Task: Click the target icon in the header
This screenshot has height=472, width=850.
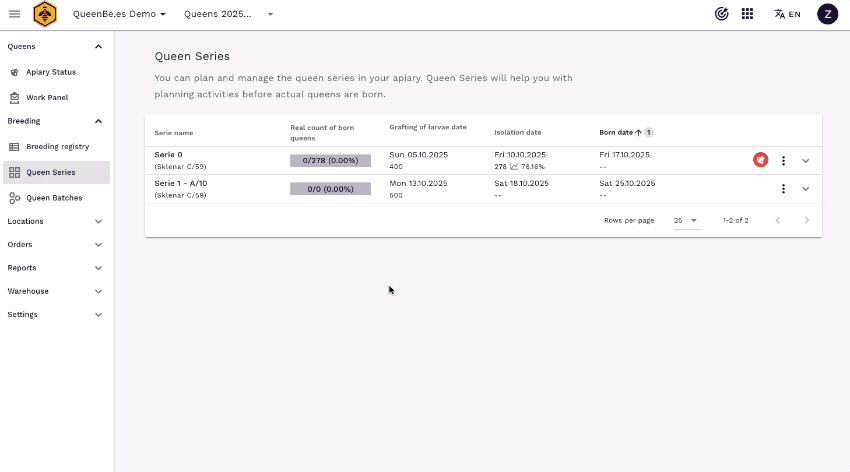Action: click(721, 14)
